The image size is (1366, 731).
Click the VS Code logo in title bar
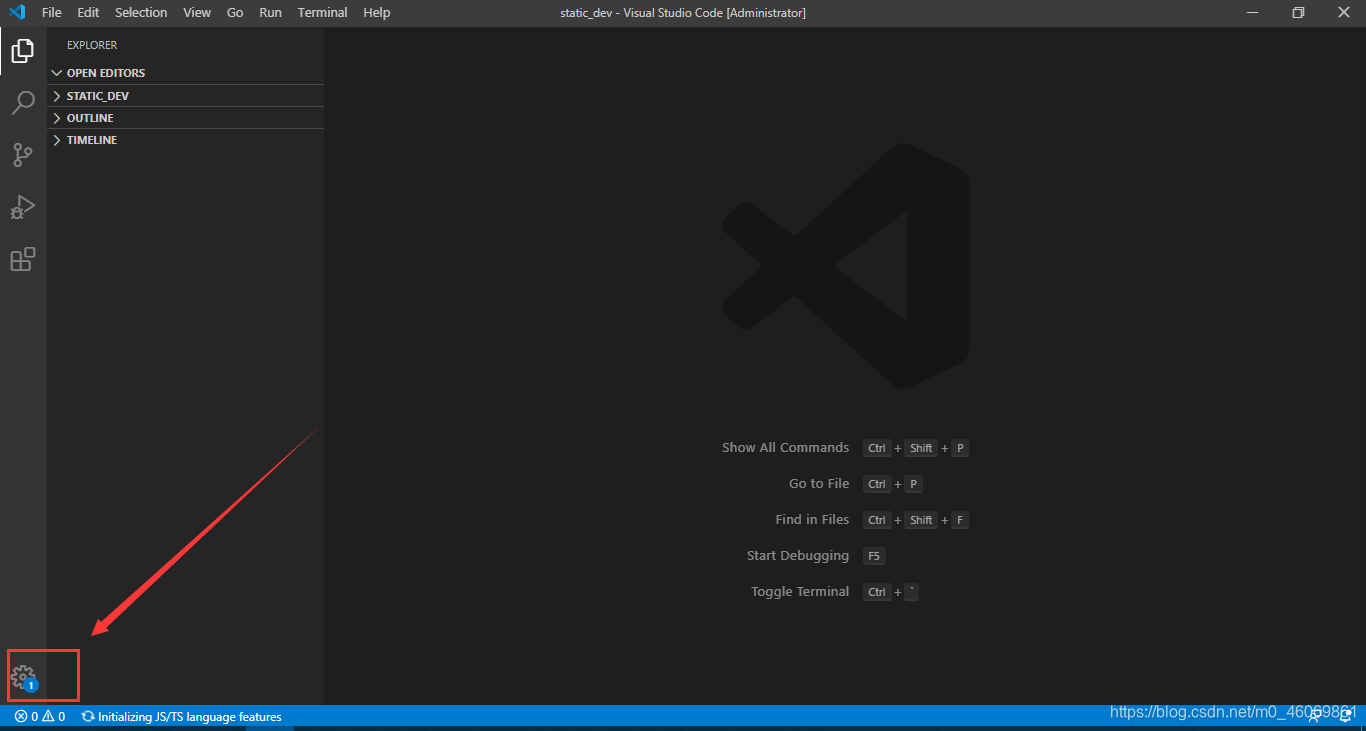pyautogui.click(x=16, y=13)
